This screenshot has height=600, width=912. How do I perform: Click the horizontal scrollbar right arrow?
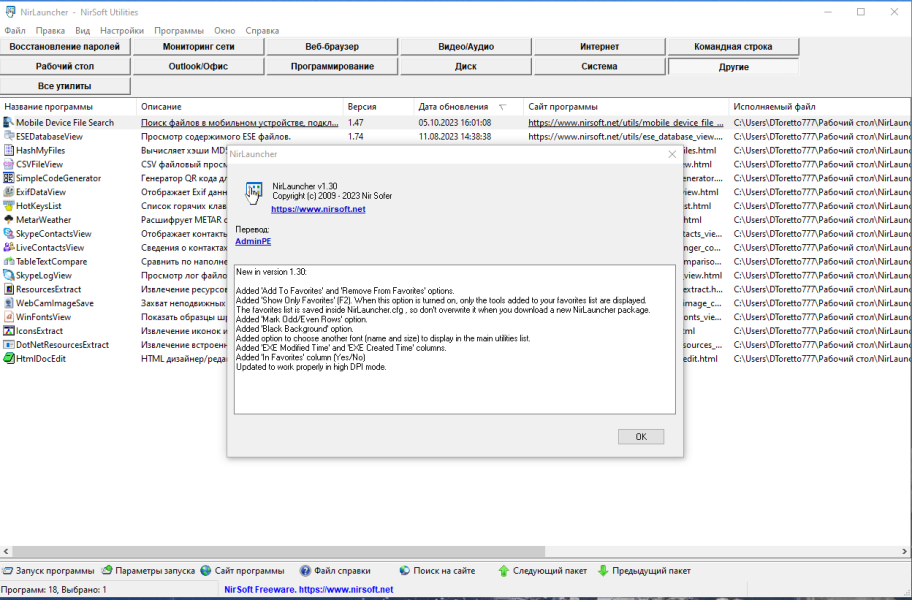[x=905, y=551]
